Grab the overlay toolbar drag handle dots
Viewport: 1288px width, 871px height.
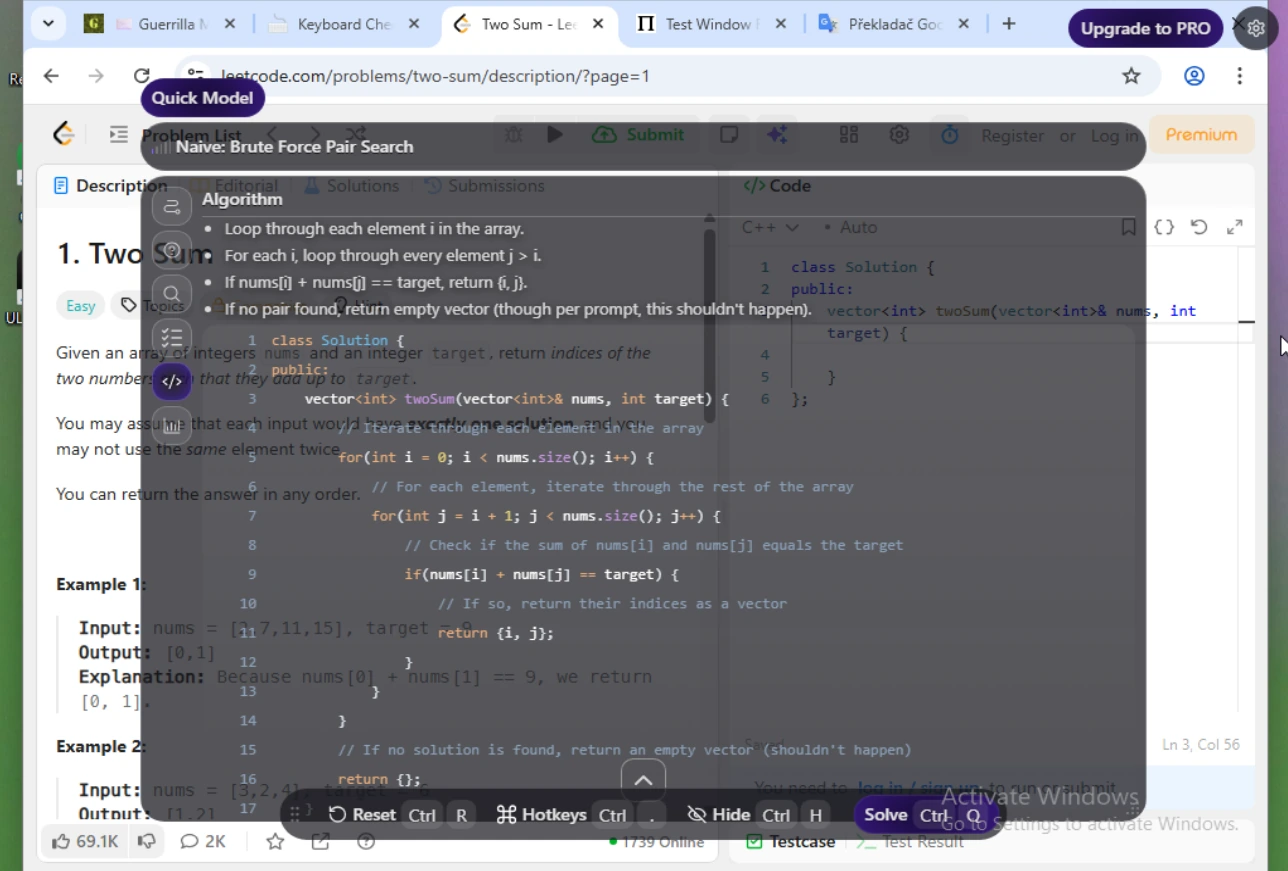click(294, 815)
